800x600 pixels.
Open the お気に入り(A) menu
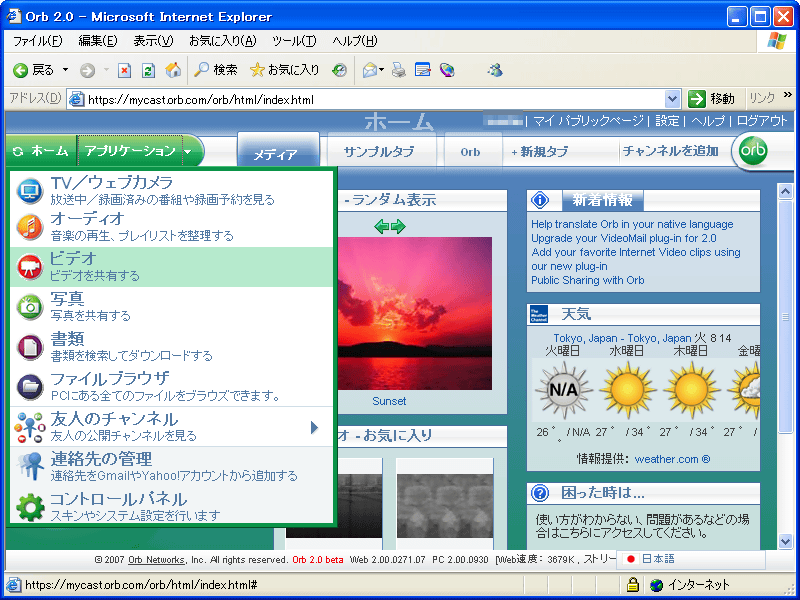point(222,41)
